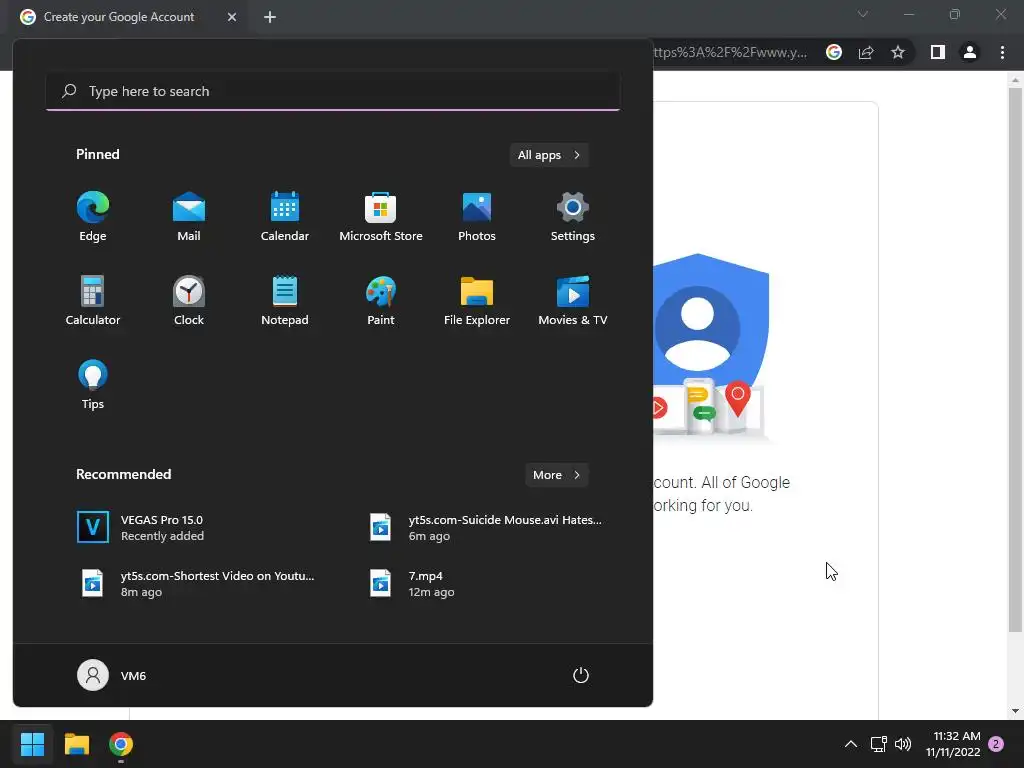The width and height of the screenshot is (1024, 768).
Task: Launch the Calculator app
Action: point(93,301)
